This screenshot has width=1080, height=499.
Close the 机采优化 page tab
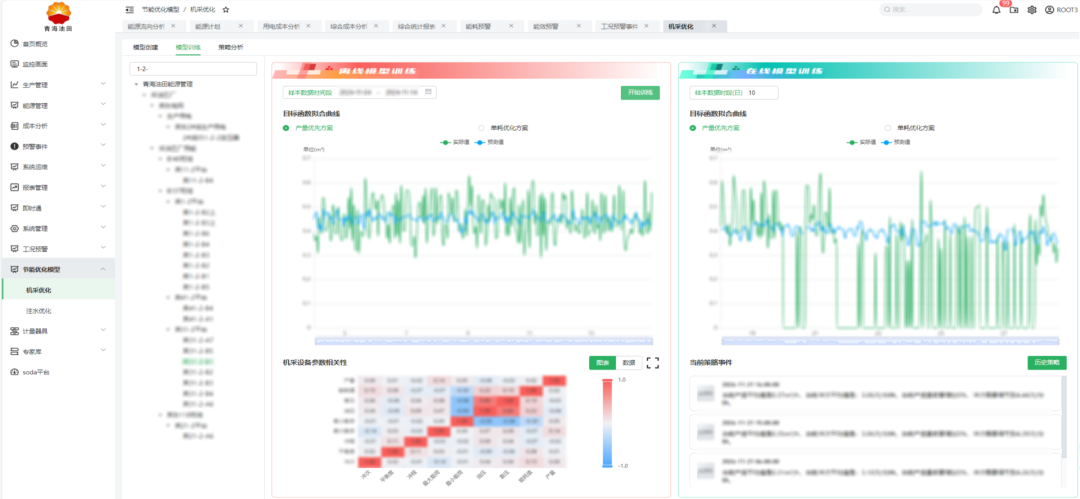coord(714,26)
